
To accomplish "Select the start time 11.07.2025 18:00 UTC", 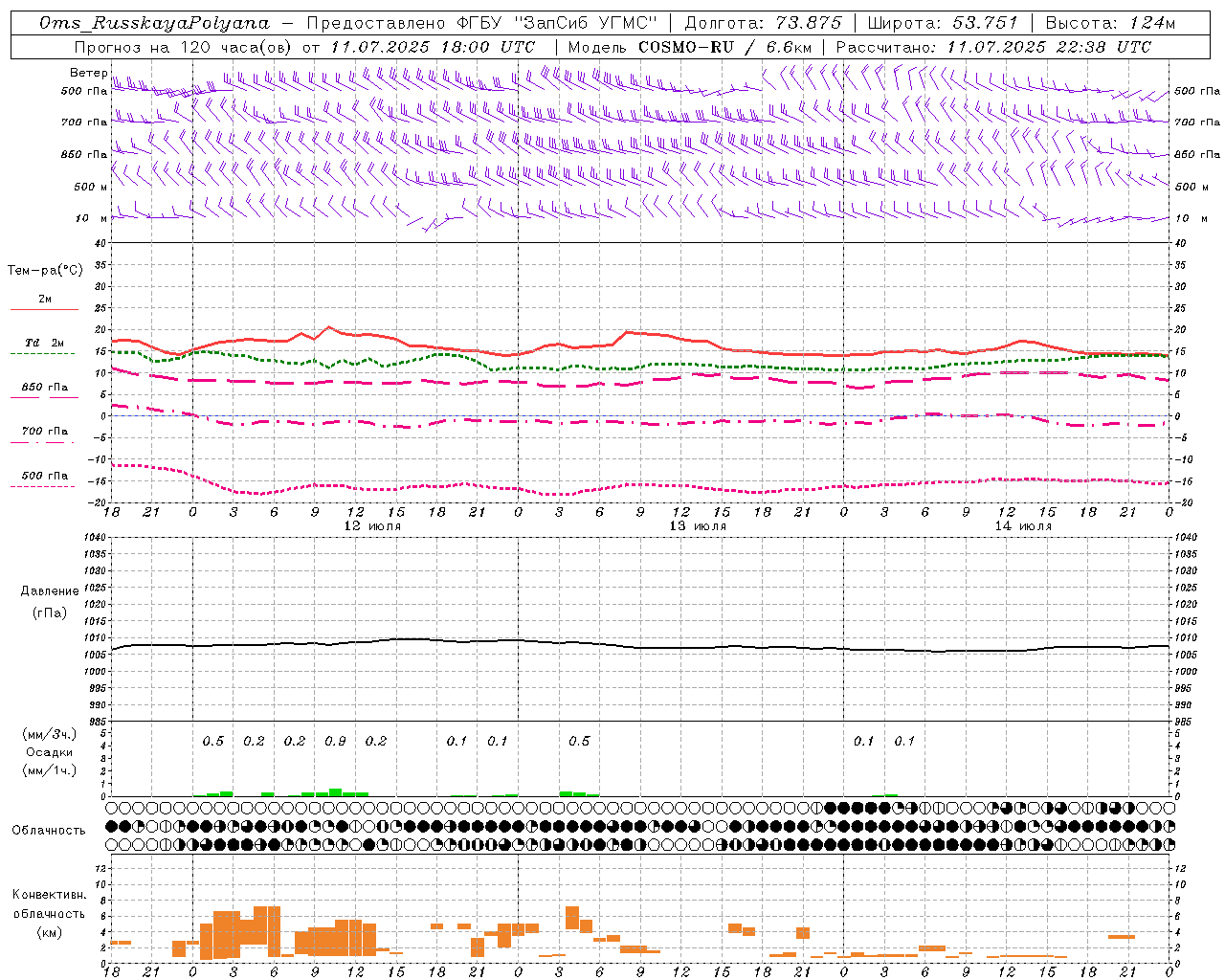I will pyautogui.click(x=434, y=47).
